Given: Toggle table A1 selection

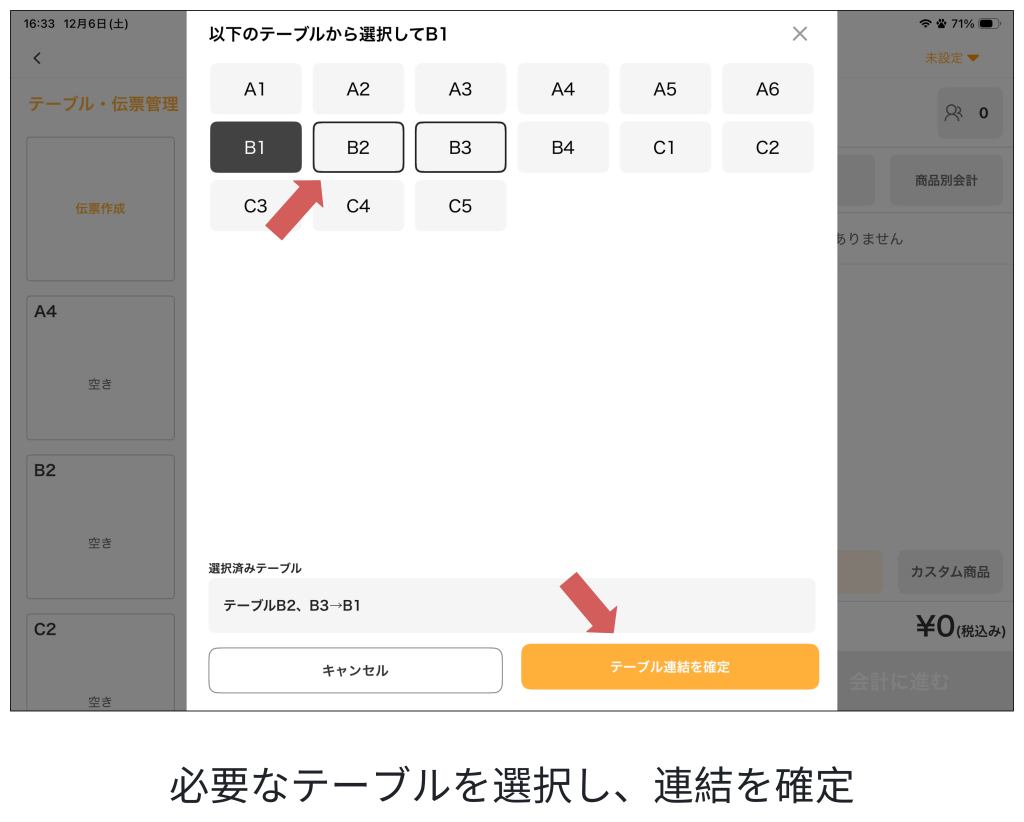Looking at the screenshot, I should [x=255, y=89].
